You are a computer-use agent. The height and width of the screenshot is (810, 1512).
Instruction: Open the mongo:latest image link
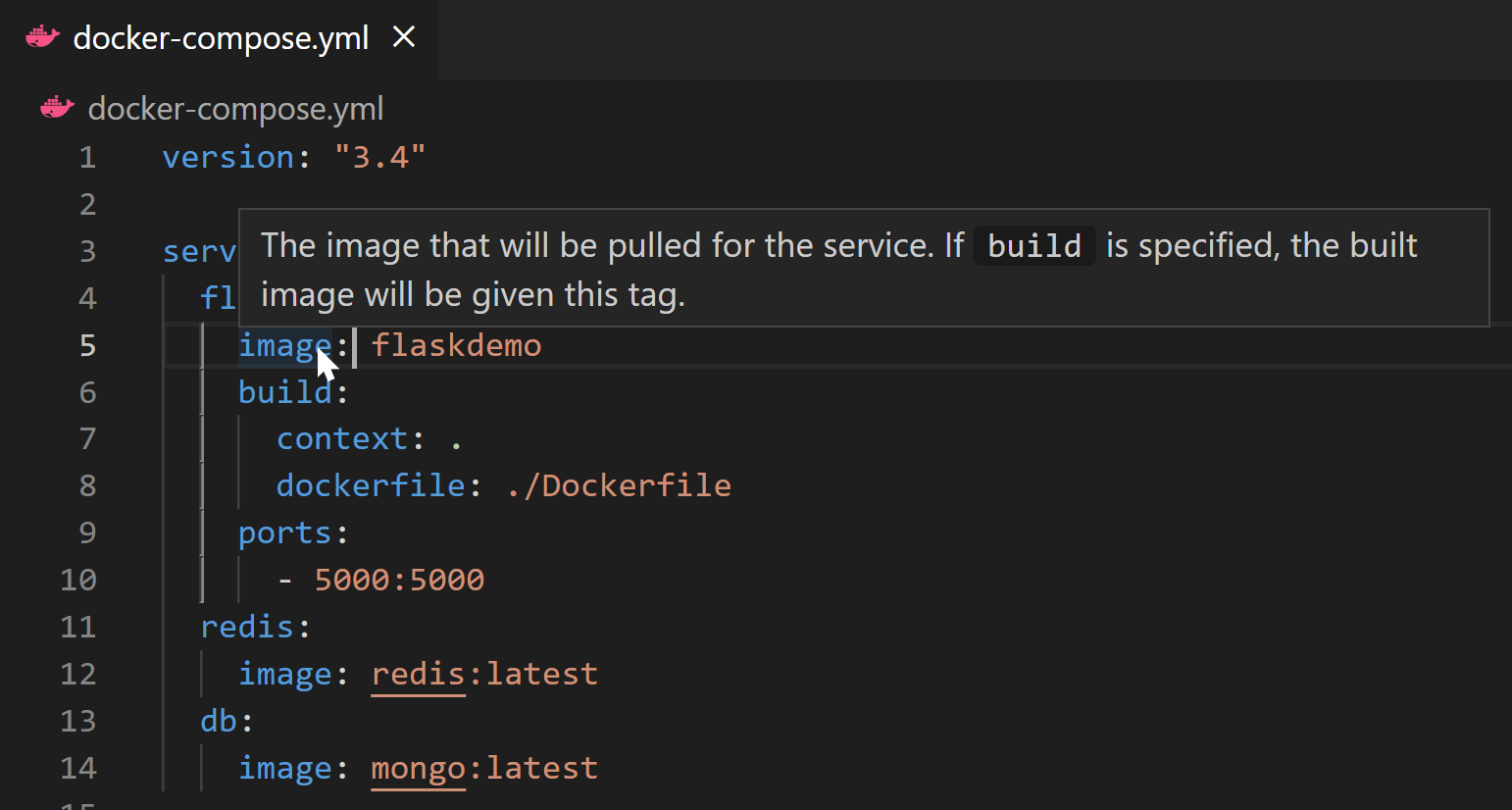[x=418, y=768]
